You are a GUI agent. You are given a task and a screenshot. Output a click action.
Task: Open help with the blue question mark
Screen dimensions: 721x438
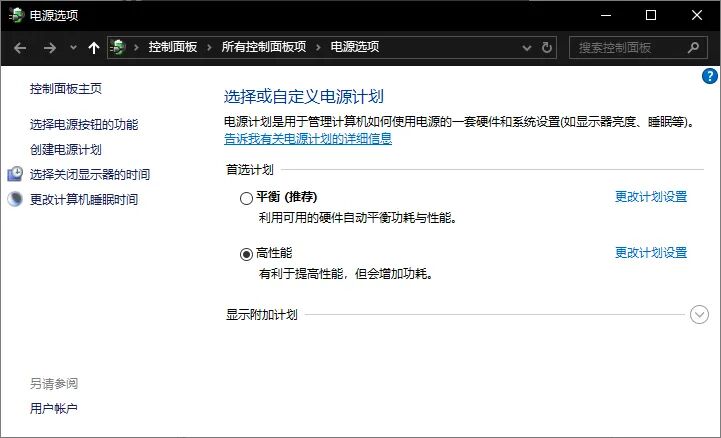[710, 76]
